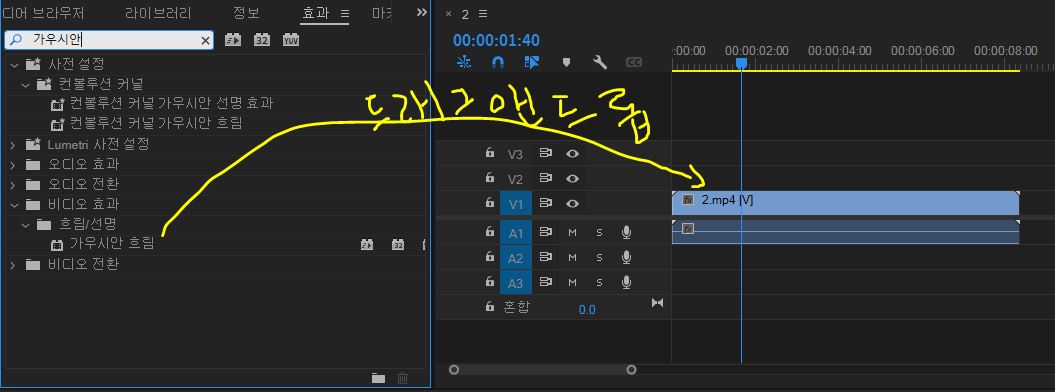Toggle sync lock for track V1
Screen dimensions: 1055x392
click(x=545, y=203)
